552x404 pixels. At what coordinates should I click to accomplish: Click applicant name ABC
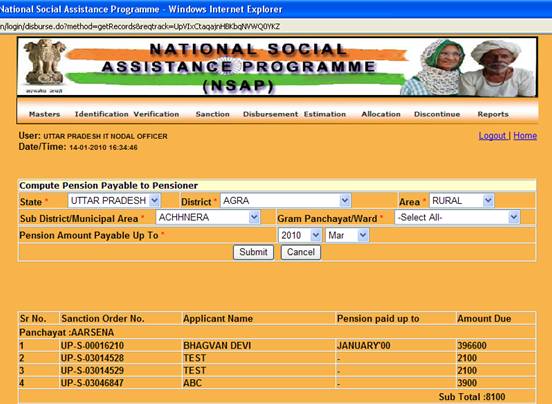click(193, 383)
